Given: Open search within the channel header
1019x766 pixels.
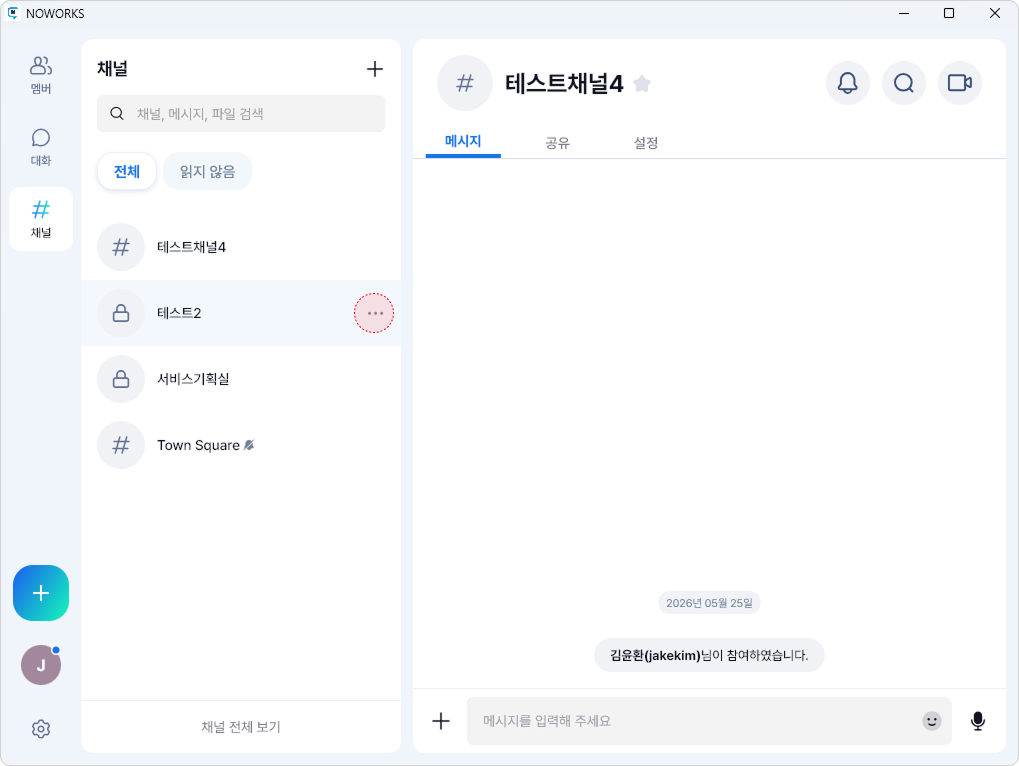Looking at the screenshot, I should point(903,83).
